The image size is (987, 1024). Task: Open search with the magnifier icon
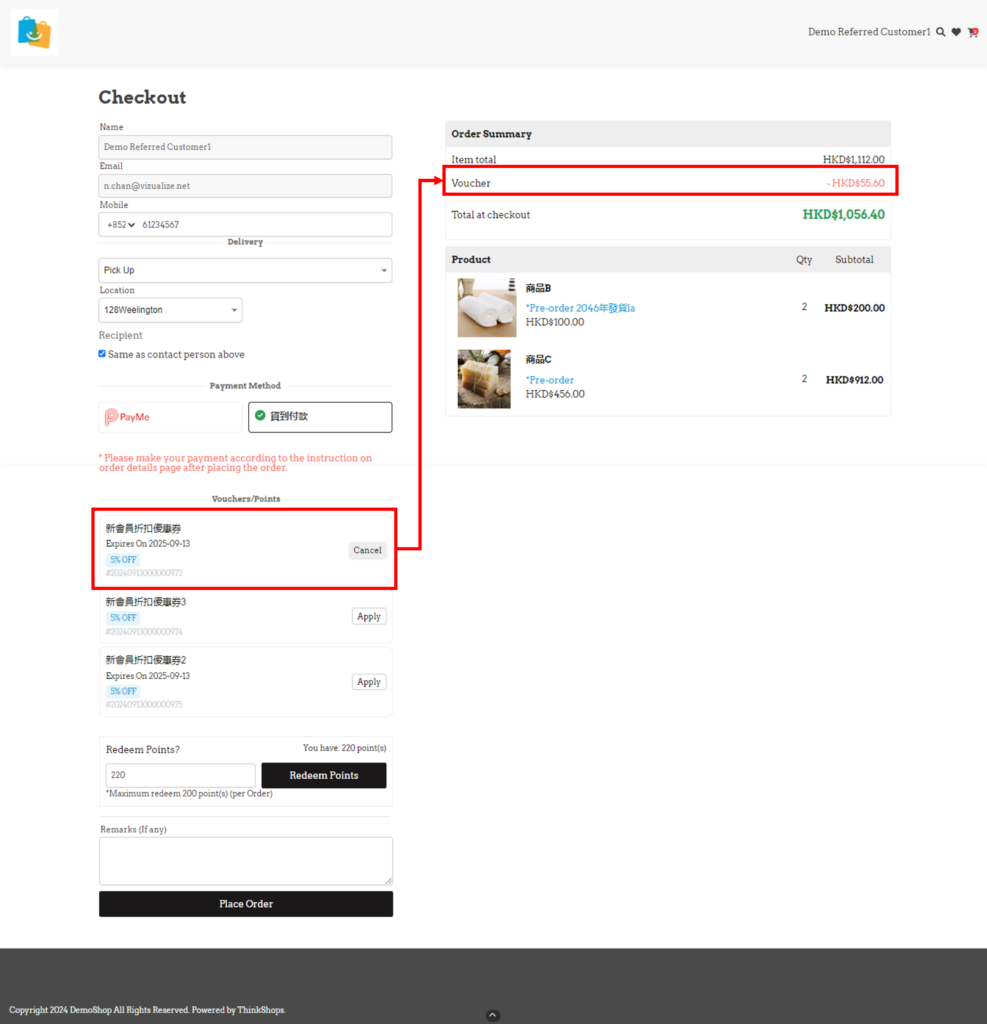point(940,32)
